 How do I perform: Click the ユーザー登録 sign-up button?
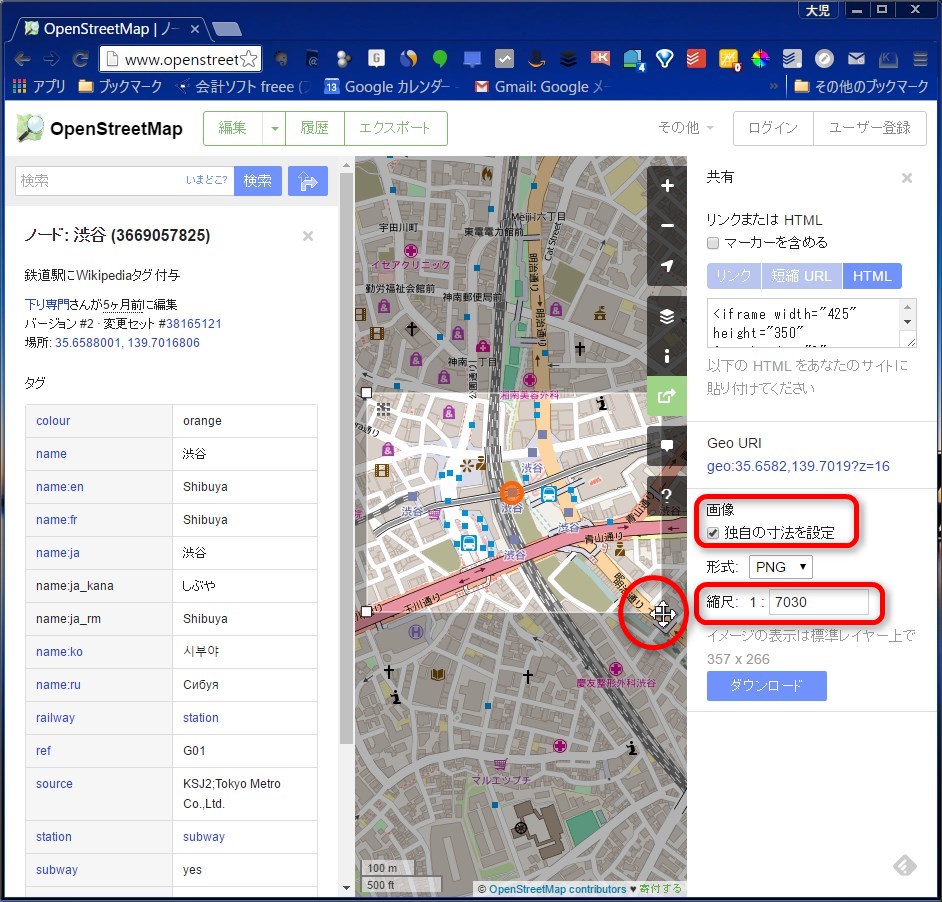[869, 128]
